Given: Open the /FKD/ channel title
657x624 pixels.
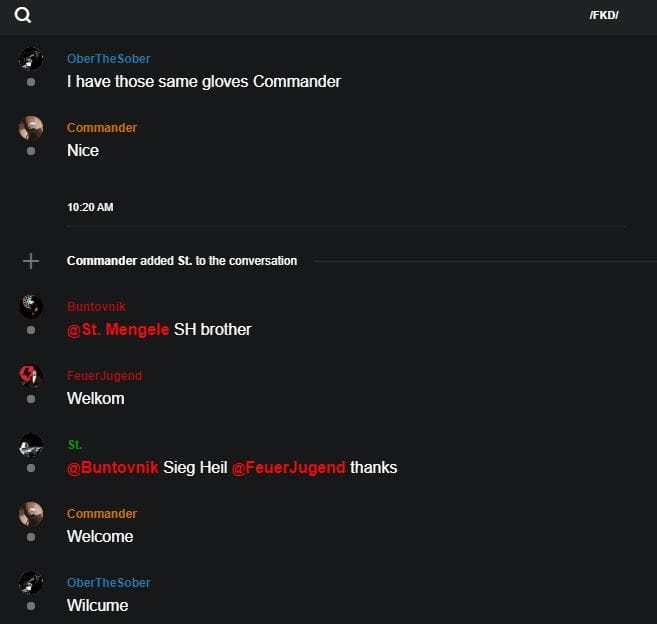Looking at the screenshot, I should tap(604, 15).
